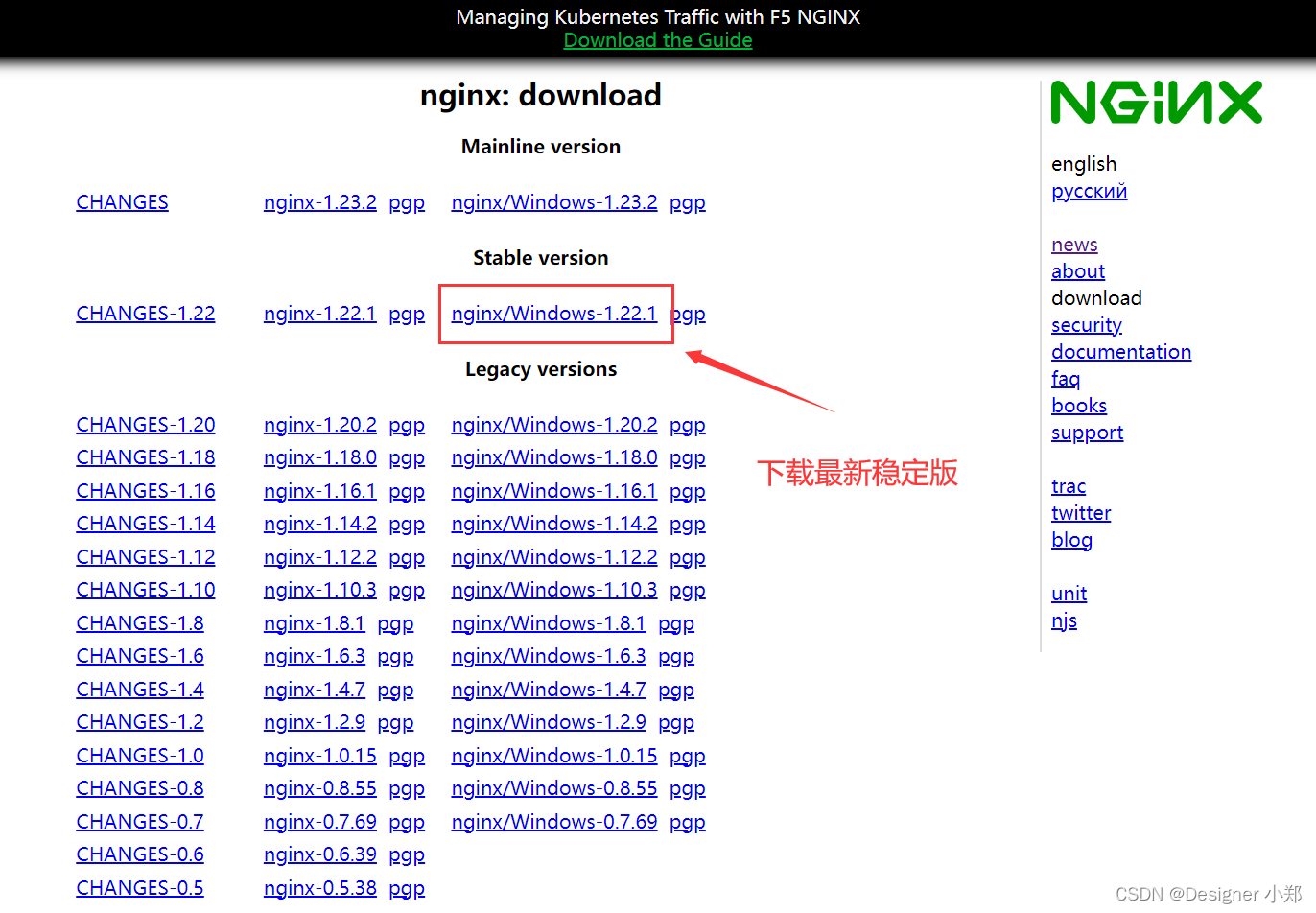This screenshot has width=1316, height=913.
Task: Open CHANGES-1.6 link
Action: click(x=140, y=656)
